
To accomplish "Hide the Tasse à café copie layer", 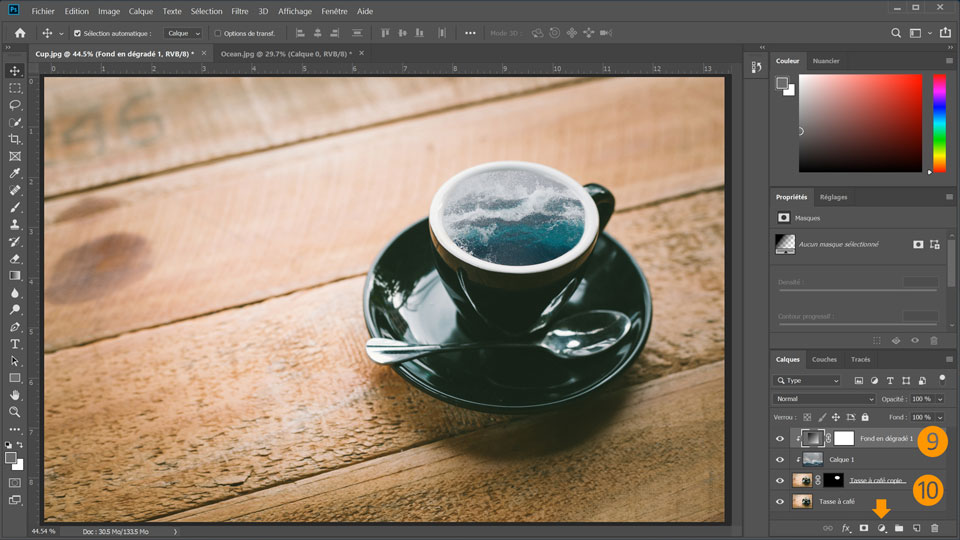I will coord(779,481).
